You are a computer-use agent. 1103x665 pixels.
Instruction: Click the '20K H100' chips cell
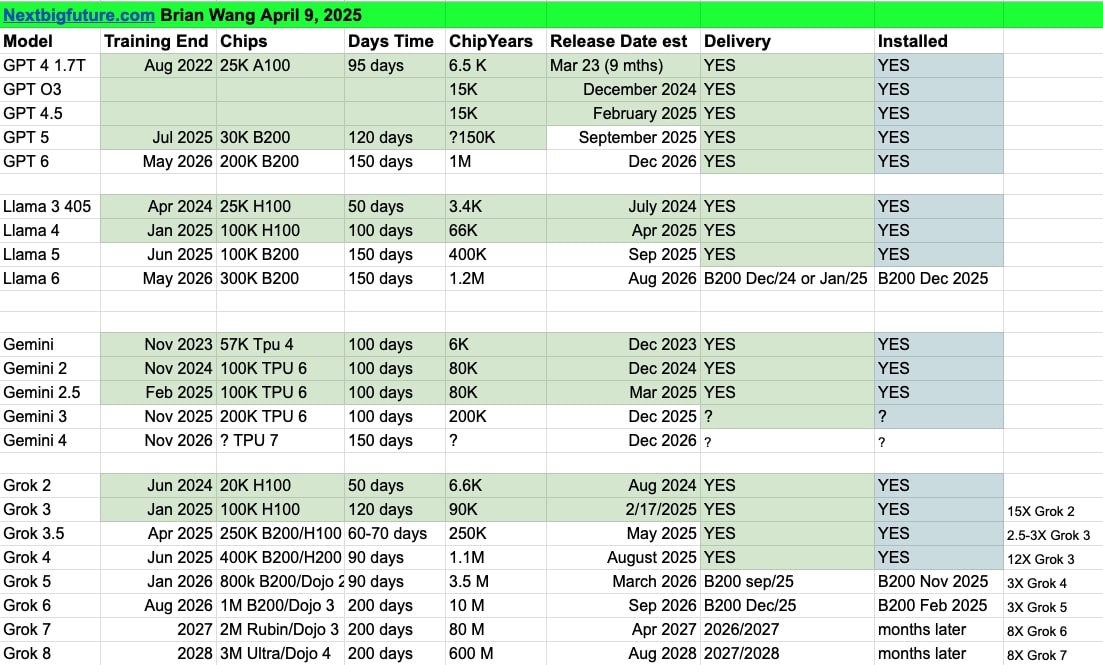click(280, 485)
